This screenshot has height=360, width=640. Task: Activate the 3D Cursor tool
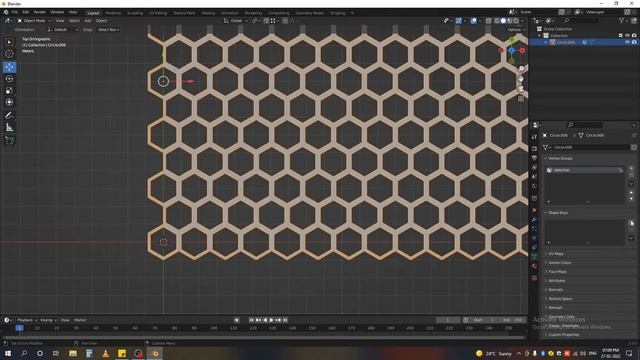point(9,54)
